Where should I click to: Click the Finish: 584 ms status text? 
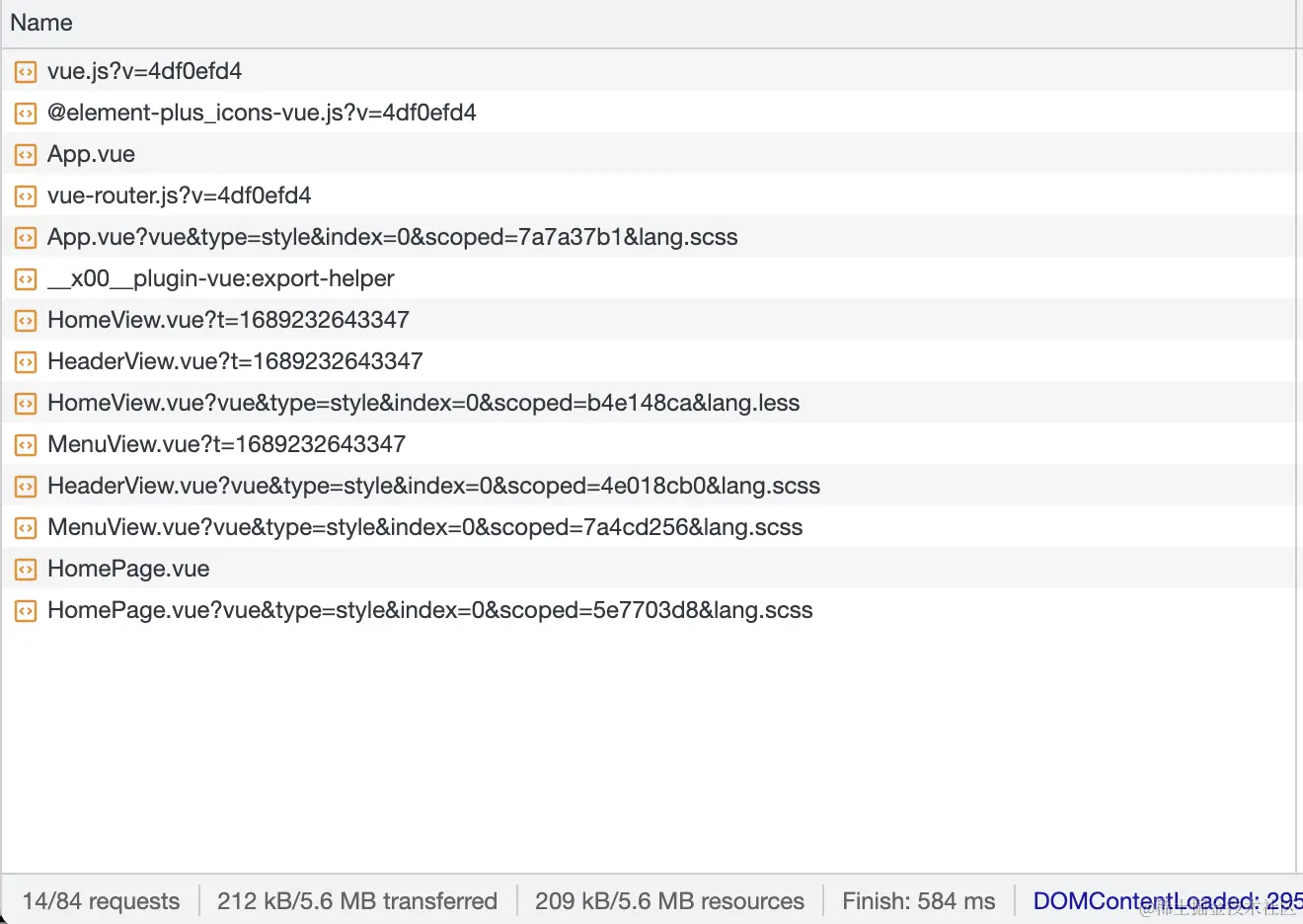click(x=918, y=901)
